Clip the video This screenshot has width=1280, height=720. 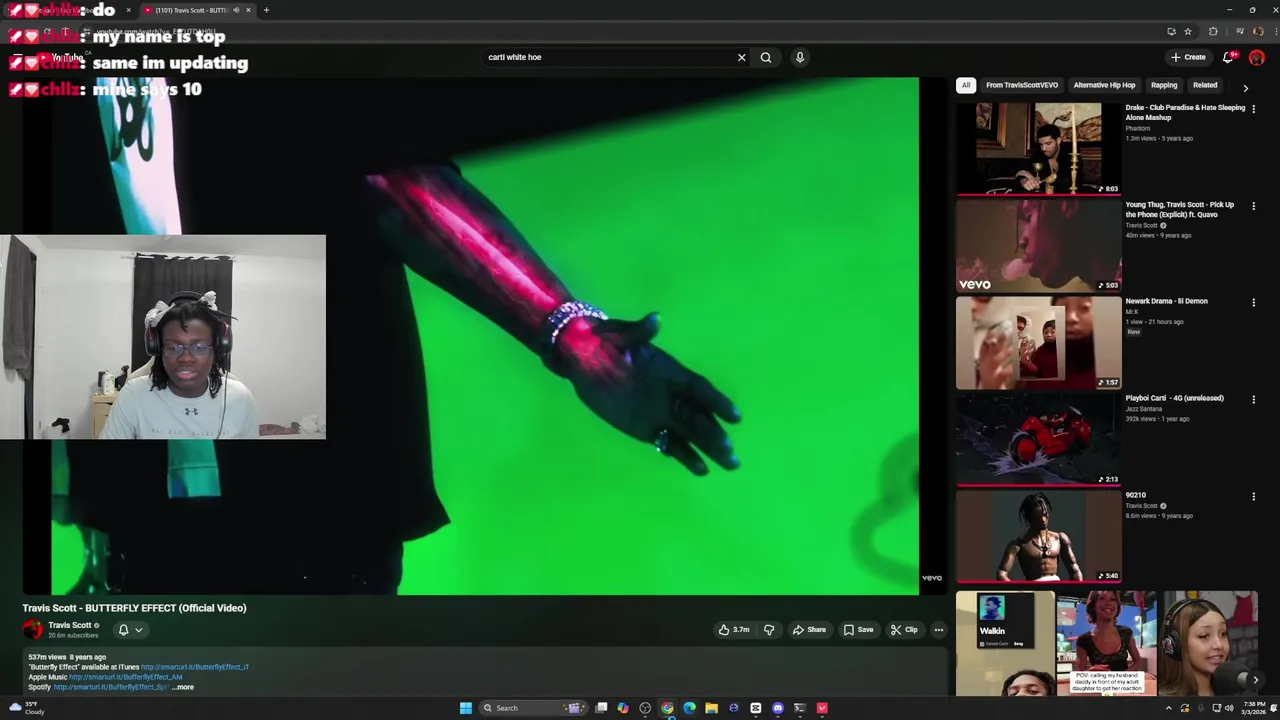click(x=904, y=630)
